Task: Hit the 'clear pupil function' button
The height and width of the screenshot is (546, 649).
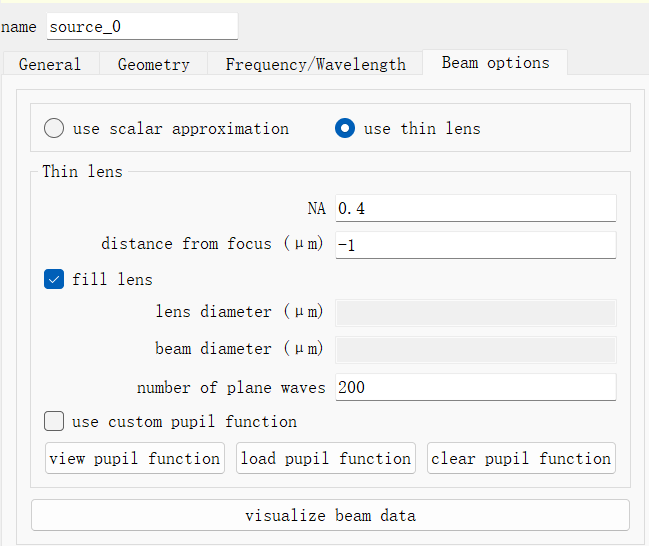Action: coord(521,458)
